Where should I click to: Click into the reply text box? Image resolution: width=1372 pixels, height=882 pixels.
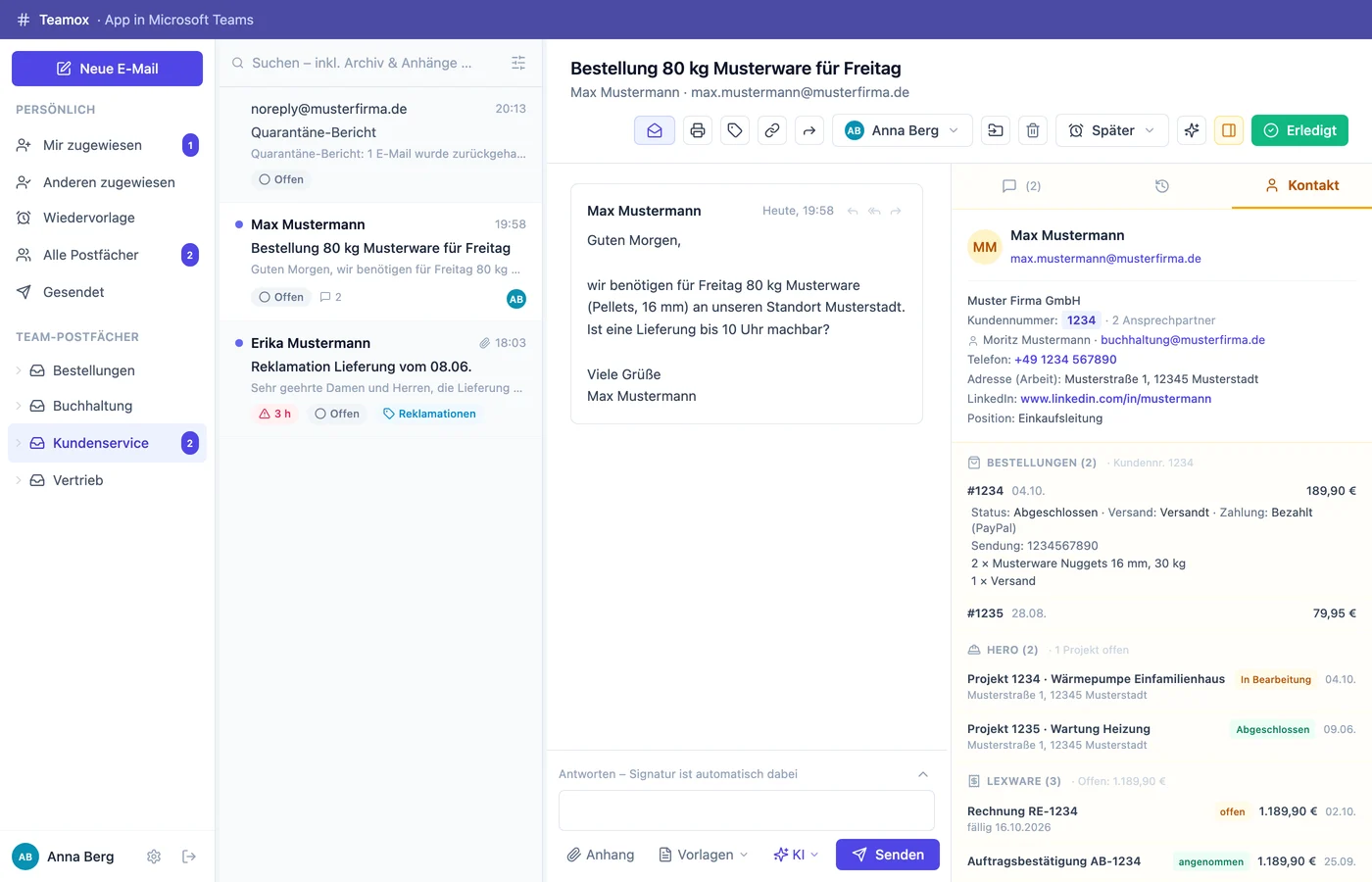tap(747, 810)
